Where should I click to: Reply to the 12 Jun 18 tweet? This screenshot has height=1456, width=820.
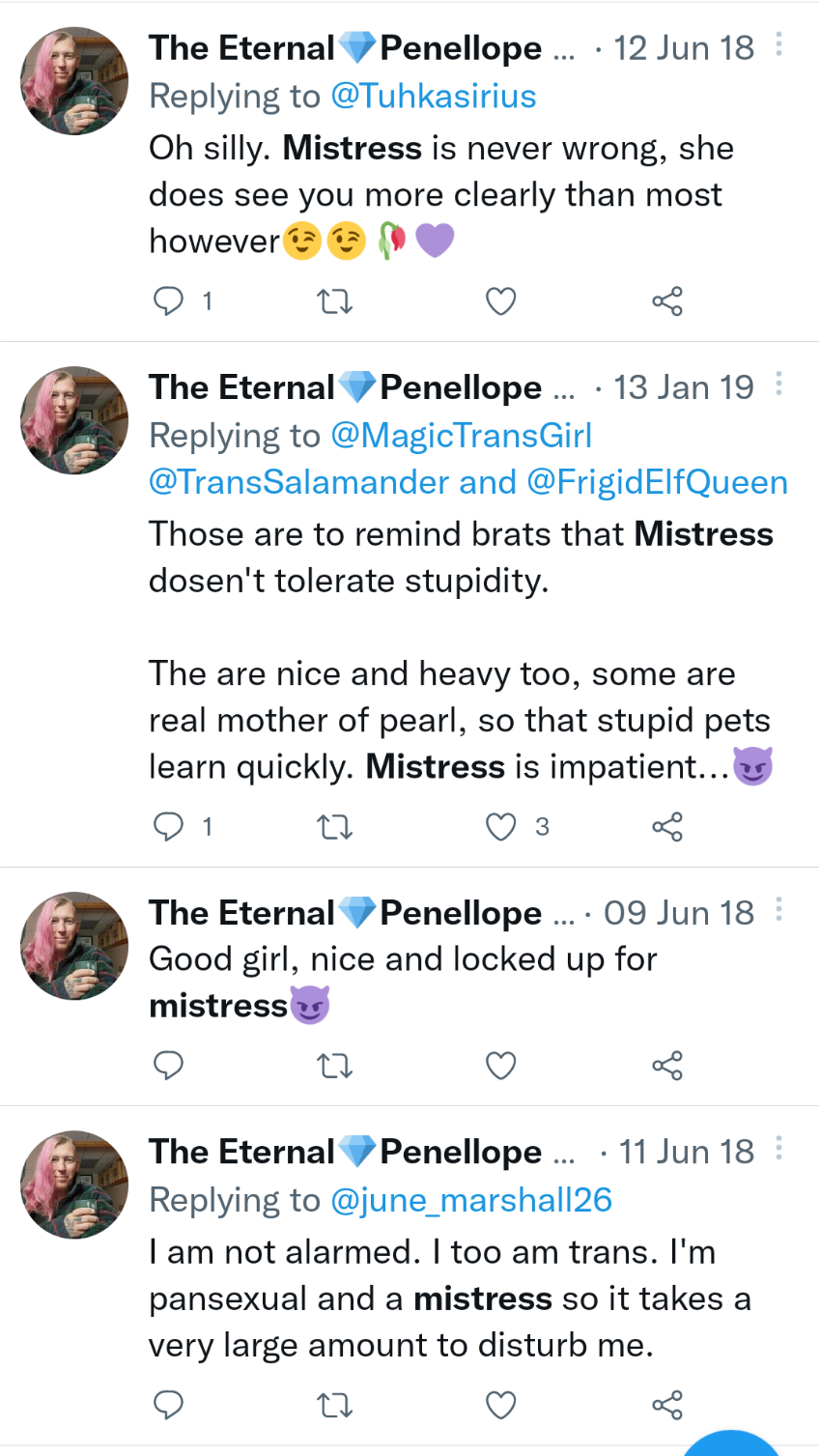(169, 301)
